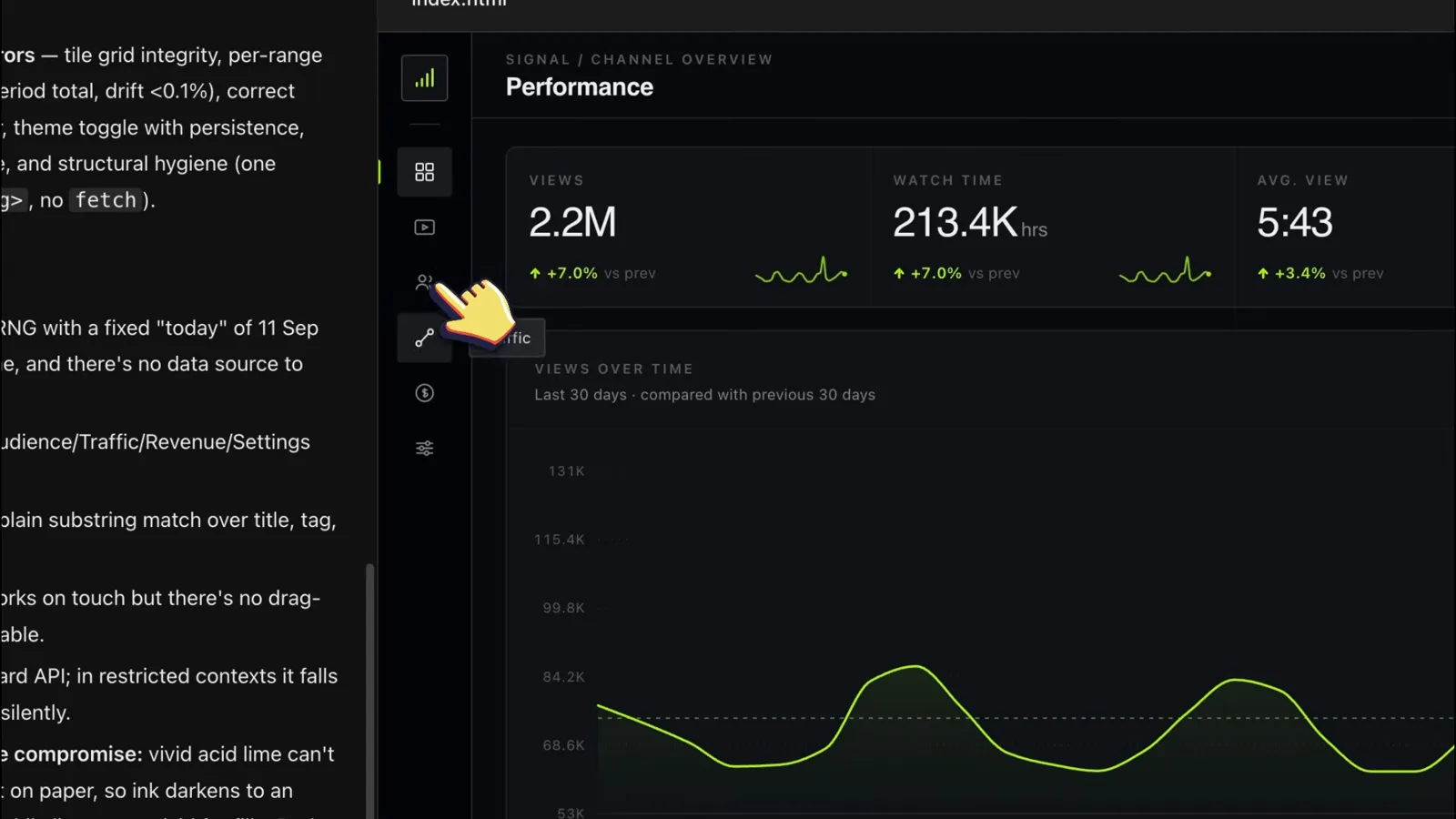Open the Audience people icon in sidebar
1456x819 pixels.
(x=424, y=282)
